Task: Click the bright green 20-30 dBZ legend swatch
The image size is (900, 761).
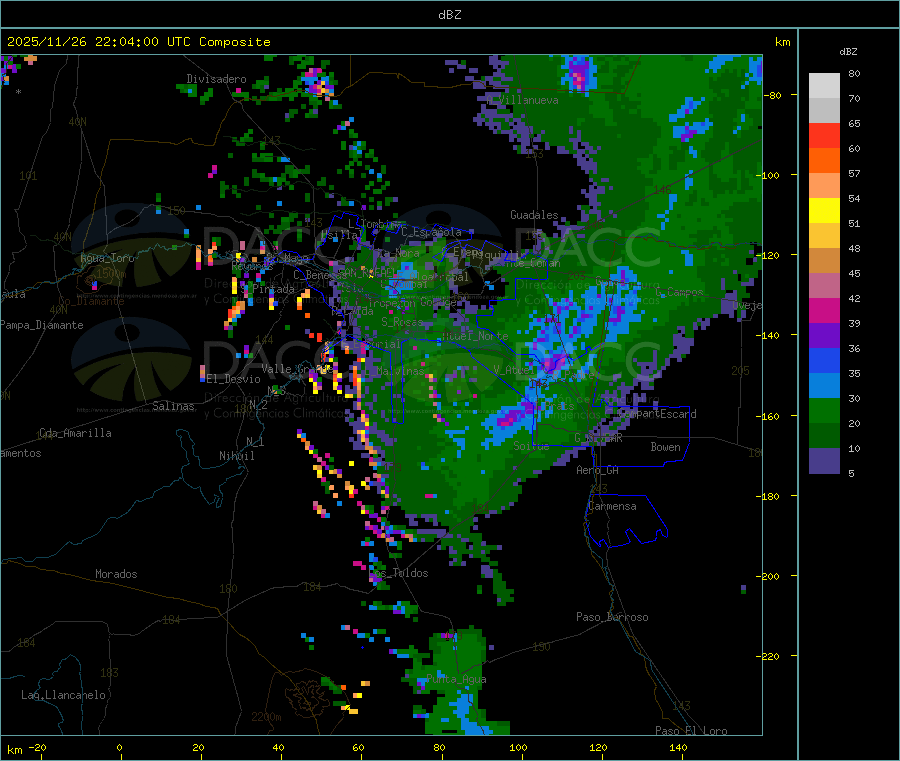Action: (824, 410)
